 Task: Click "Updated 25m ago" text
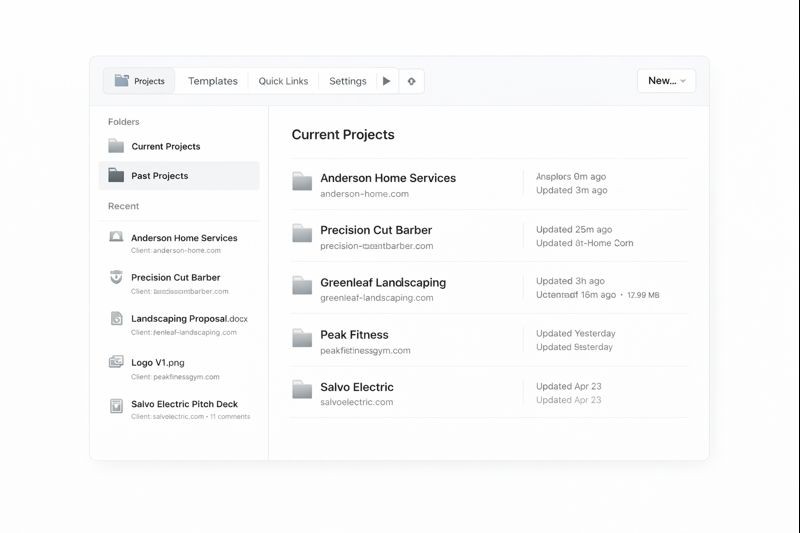(574, 230)
